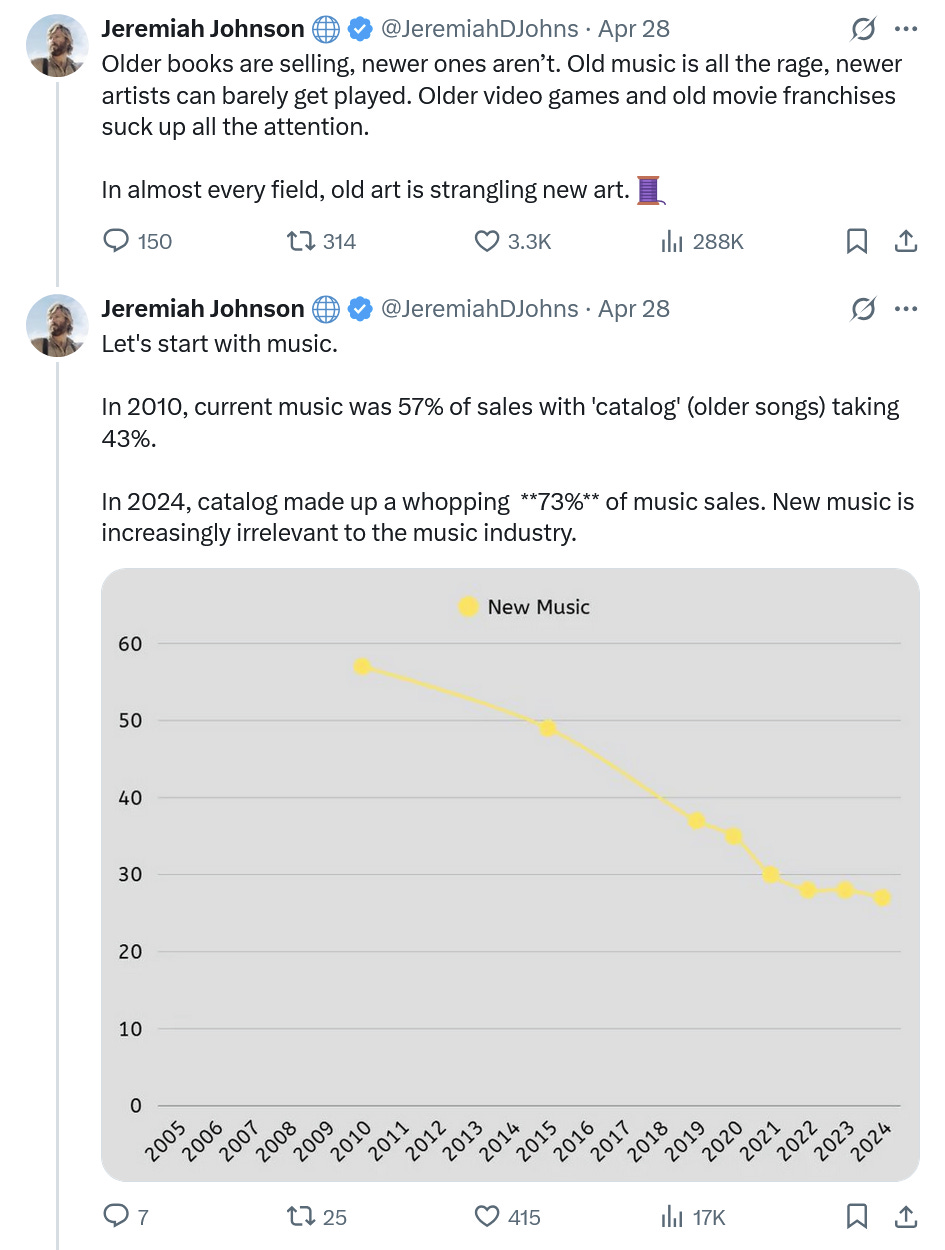Share the first tweet

[x=905, y=241]
